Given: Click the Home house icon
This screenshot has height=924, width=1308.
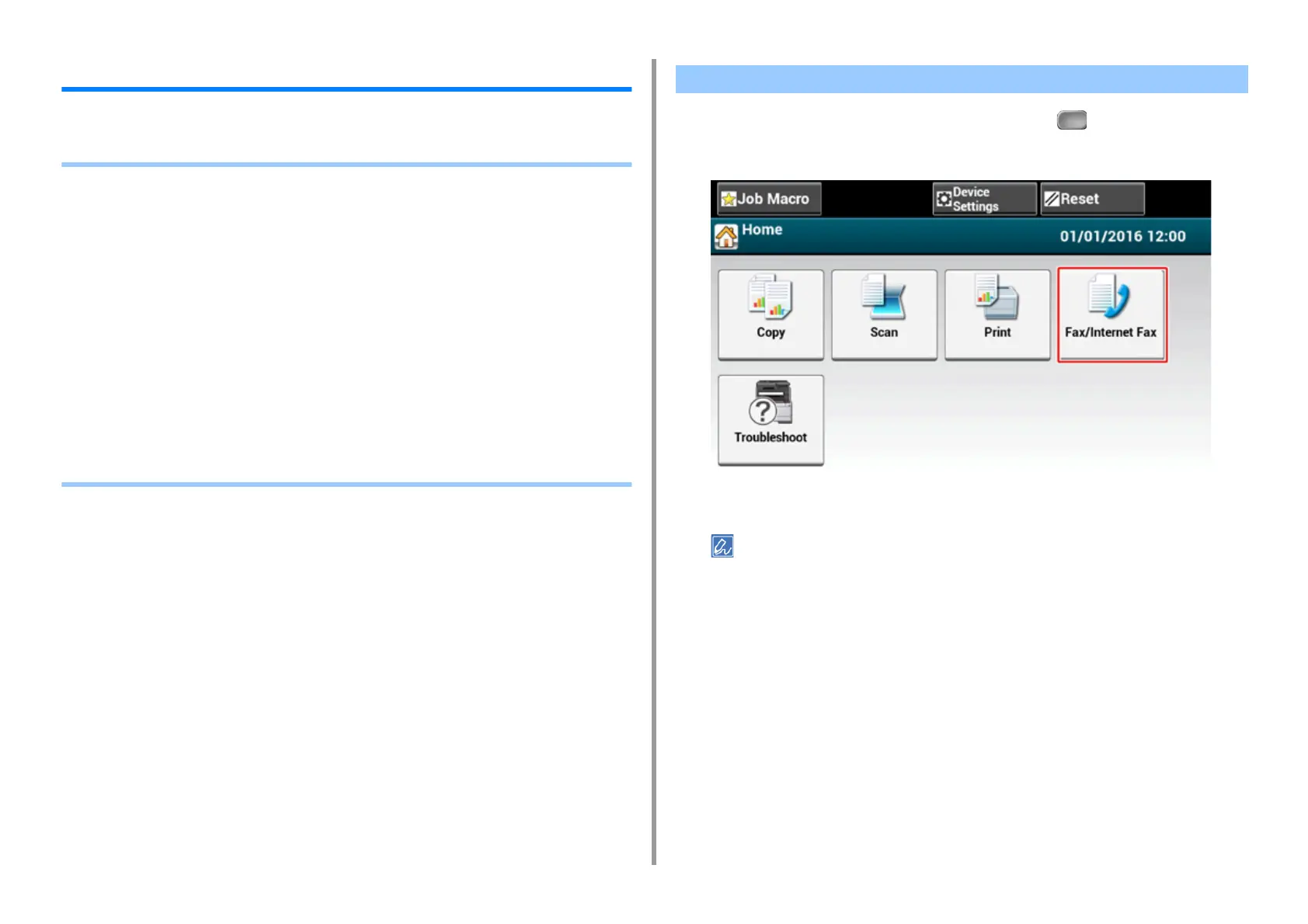Looking at the screenshot, I should [x=726, y=236].
